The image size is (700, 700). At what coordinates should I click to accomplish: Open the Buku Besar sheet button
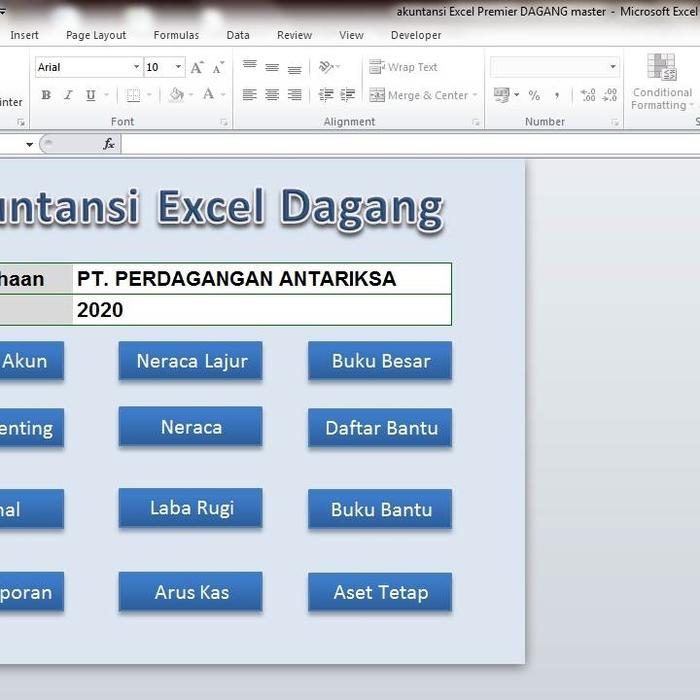pyautogui.click(x=380, y=361)
